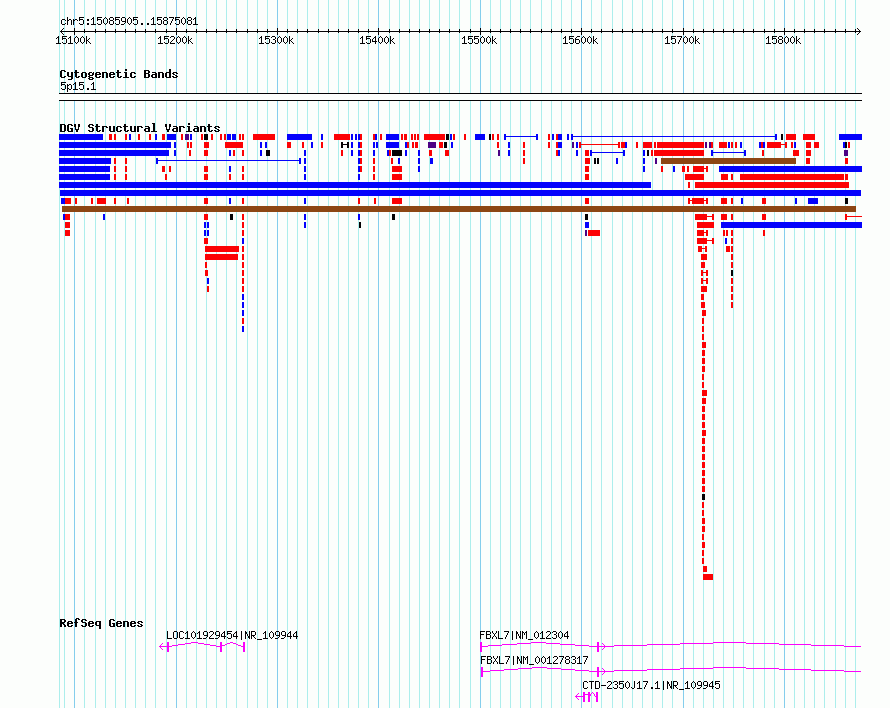The width and height of the screenshot is (890, 708).
Task: Open the DGV Structural Variants track title
Action: click(140, 128)
